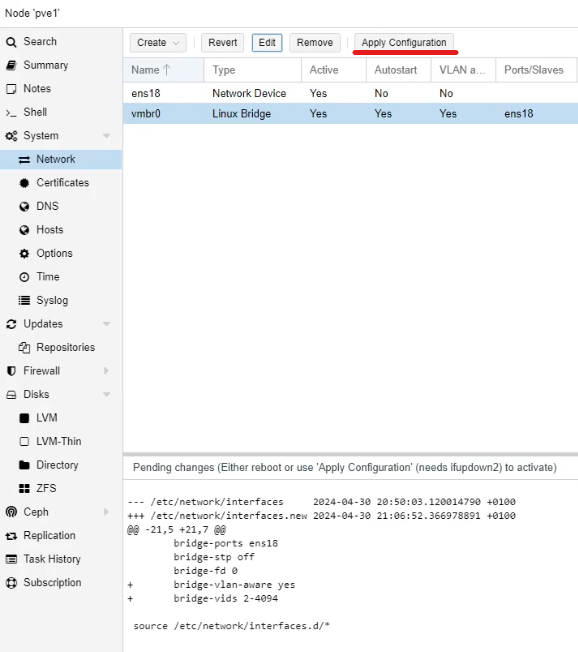Click the System gears icon
This screenshot has width=578, height=652.
coord(11,136)
